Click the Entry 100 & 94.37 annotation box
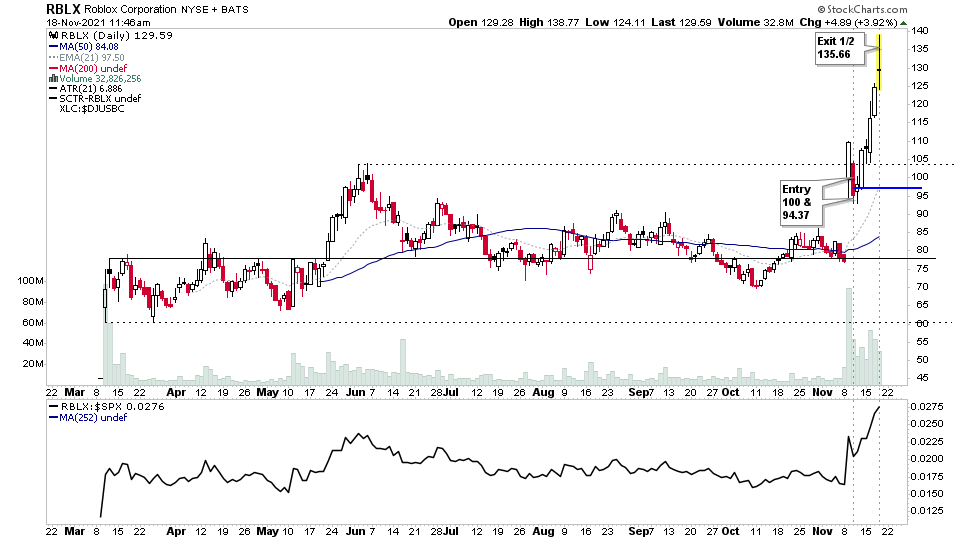The height and width of the screenshot is (540, 960). [801, 202]
